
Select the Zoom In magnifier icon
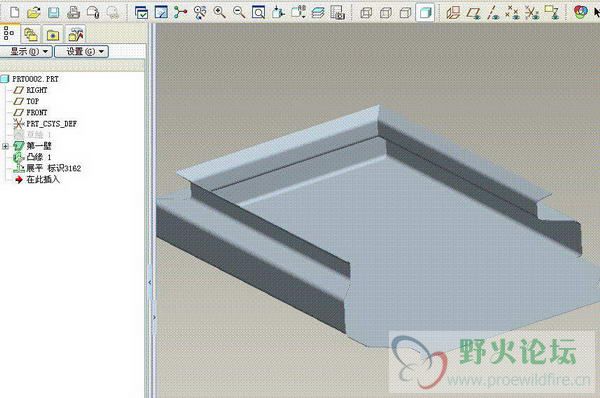point(219,12)
